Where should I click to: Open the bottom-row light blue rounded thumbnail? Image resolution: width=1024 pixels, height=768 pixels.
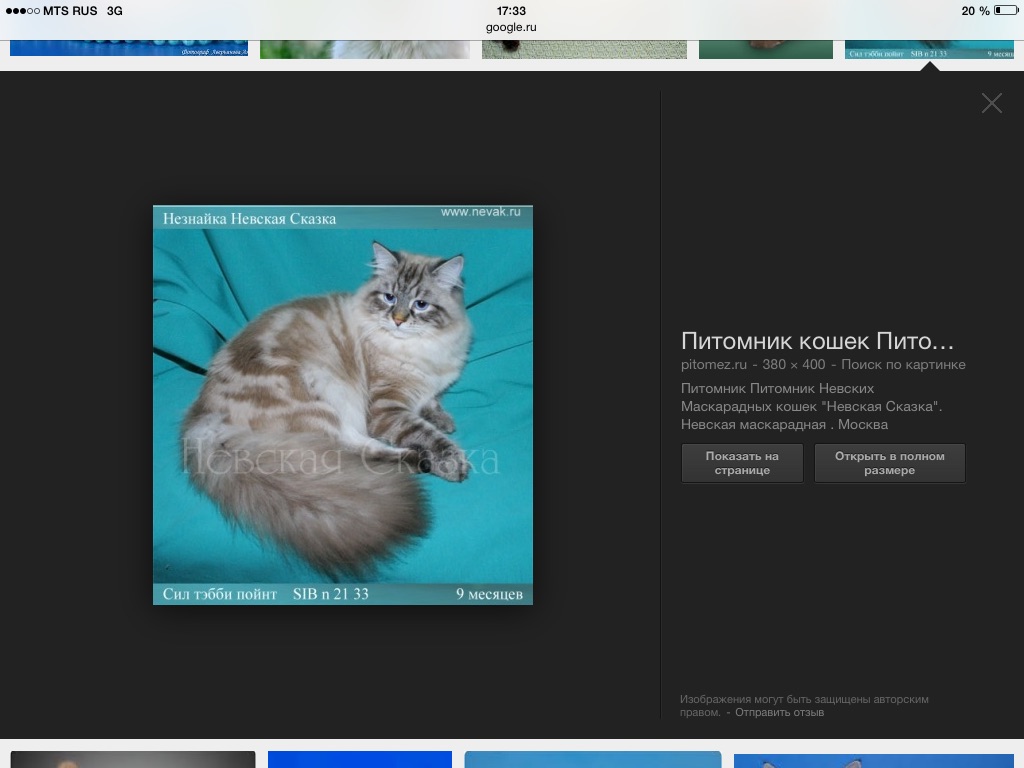click(x=592, y=759)
